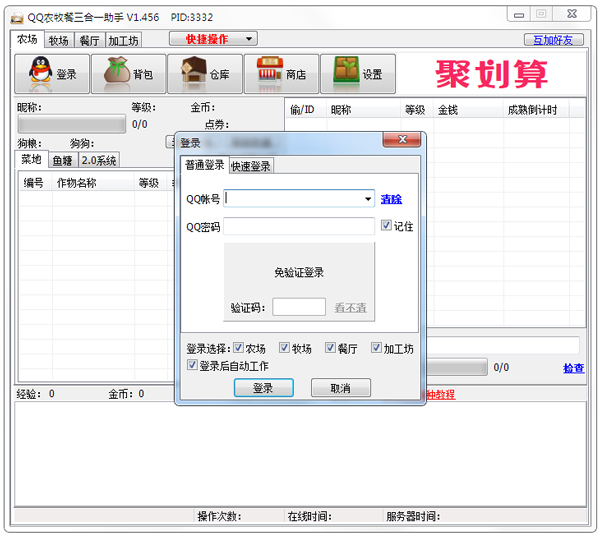
Task: Uncheck 加工坊 in login selection
Action: pyautogui.click(x=377, y=348)
